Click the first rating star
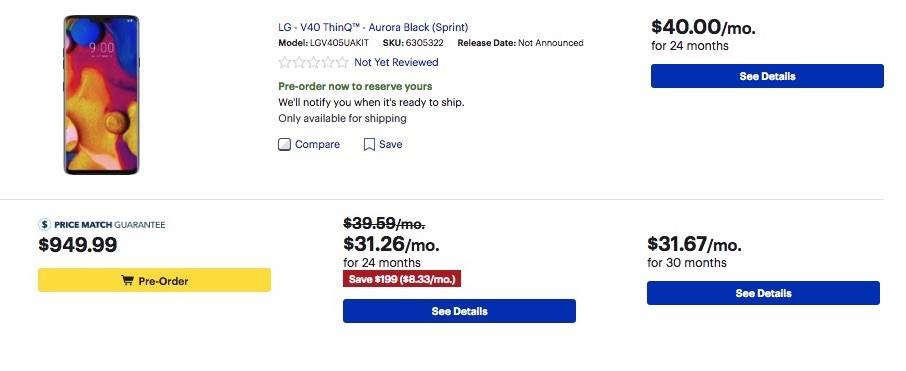Screen dimensions: 906x371 click(284, 62)
